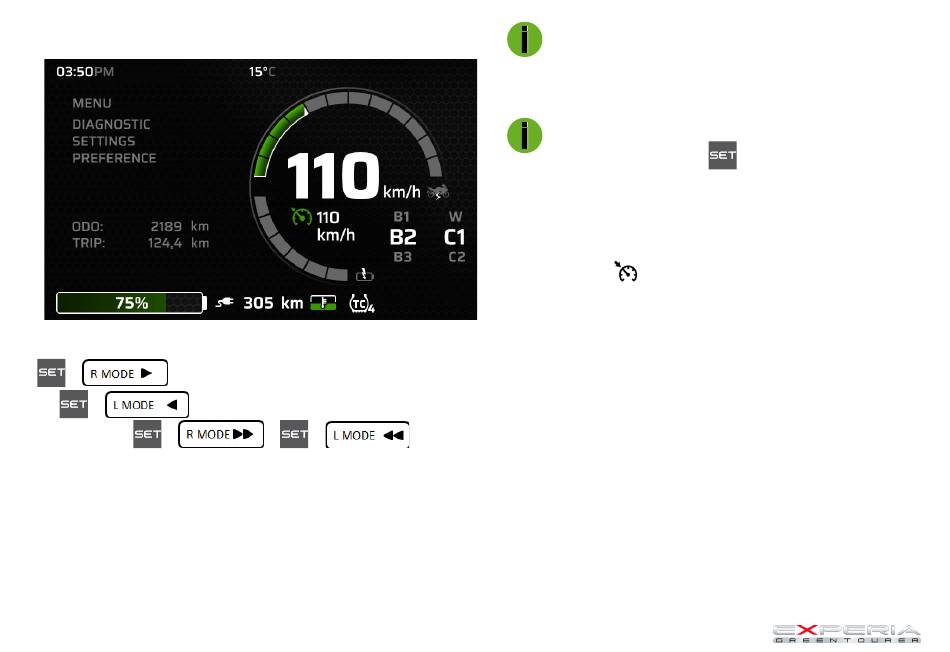Image resolution: width=950 pixels, height=652 pixels.
Task: Click the R MODE double arrow button
Action: (x=221, y=434)
